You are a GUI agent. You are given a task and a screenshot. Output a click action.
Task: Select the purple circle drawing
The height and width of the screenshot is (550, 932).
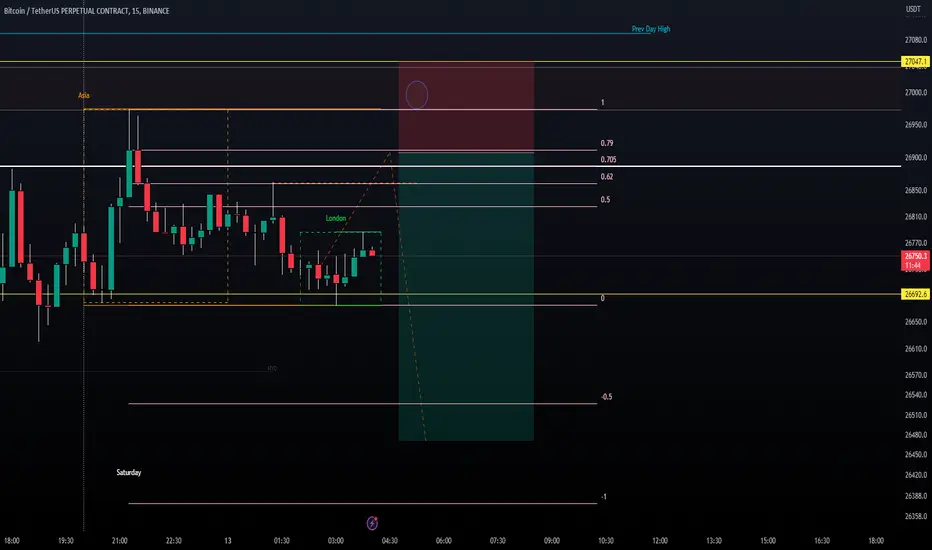[417, 95]
